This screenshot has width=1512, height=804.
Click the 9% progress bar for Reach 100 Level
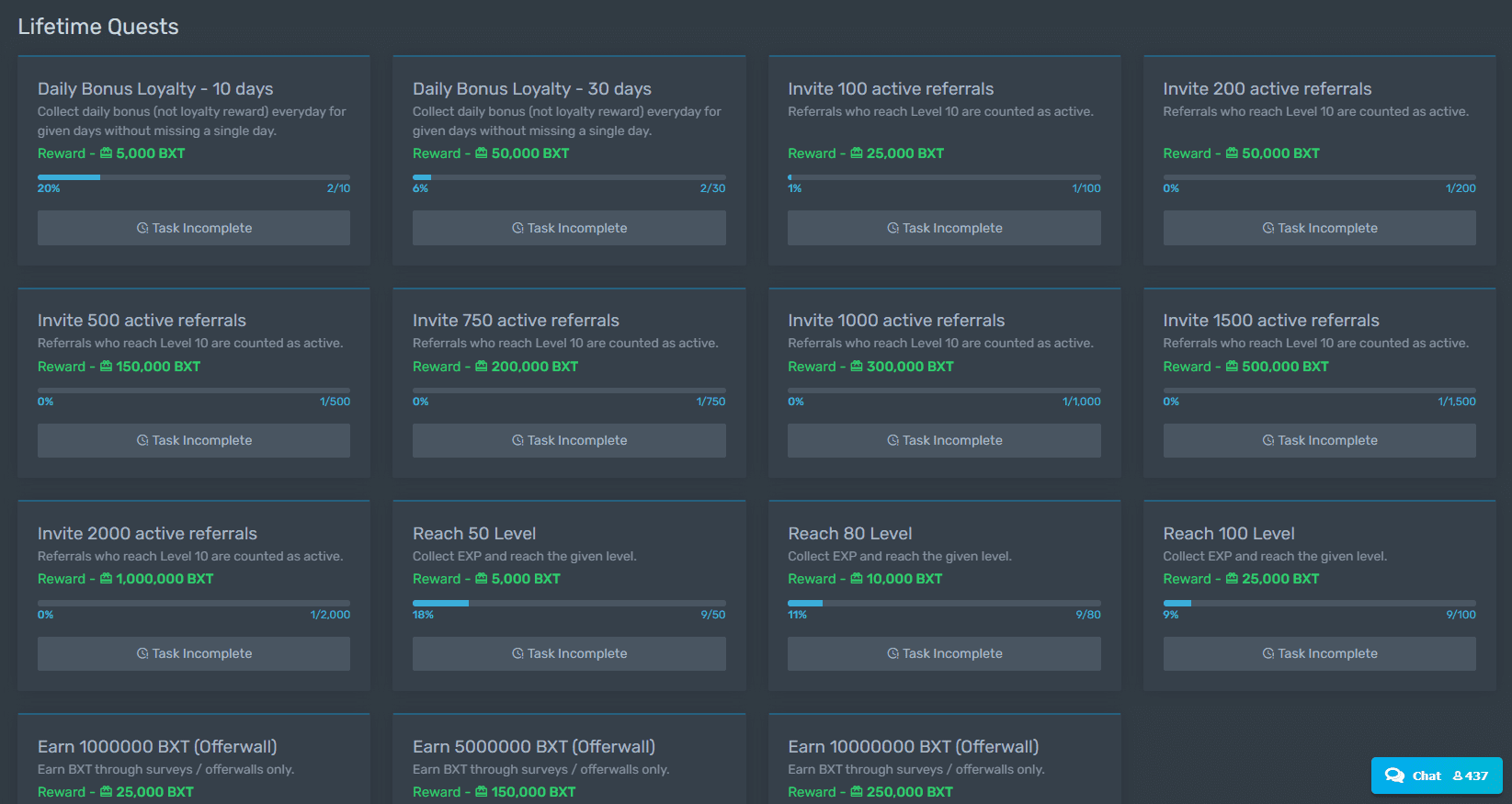[1320, 603]
